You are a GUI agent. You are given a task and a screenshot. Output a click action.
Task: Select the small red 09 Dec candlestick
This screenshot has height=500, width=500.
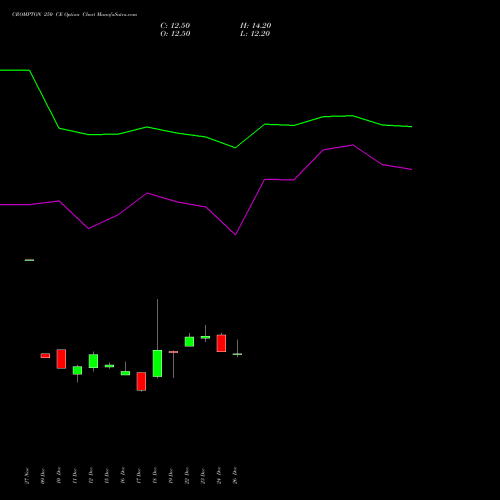pos(45,356)
